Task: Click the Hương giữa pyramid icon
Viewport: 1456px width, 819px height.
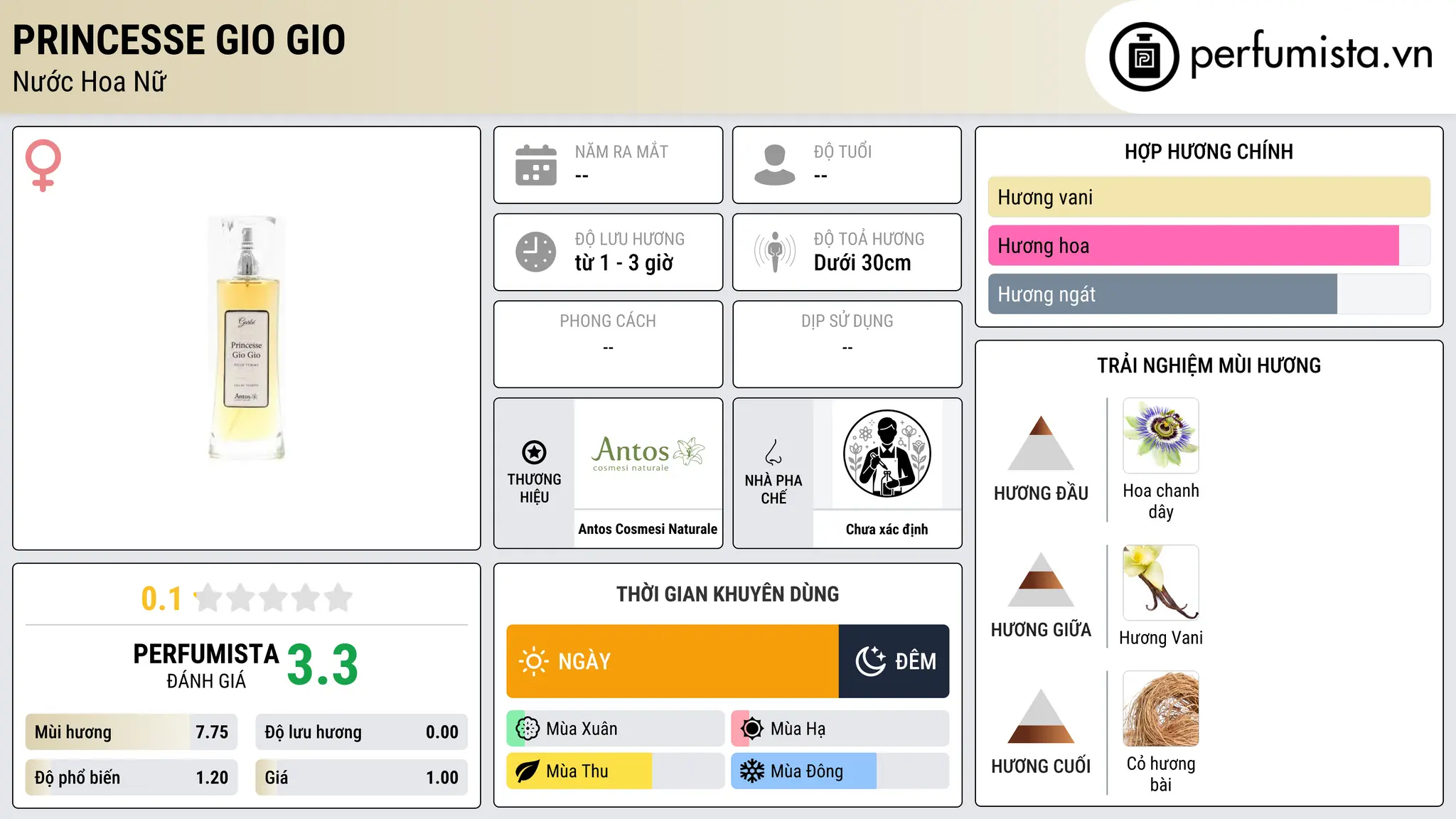Action: (1041, 579)
